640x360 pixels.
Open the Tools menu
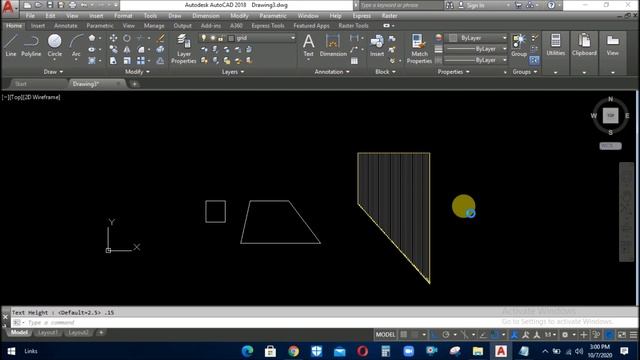click(x=150, y=16)
